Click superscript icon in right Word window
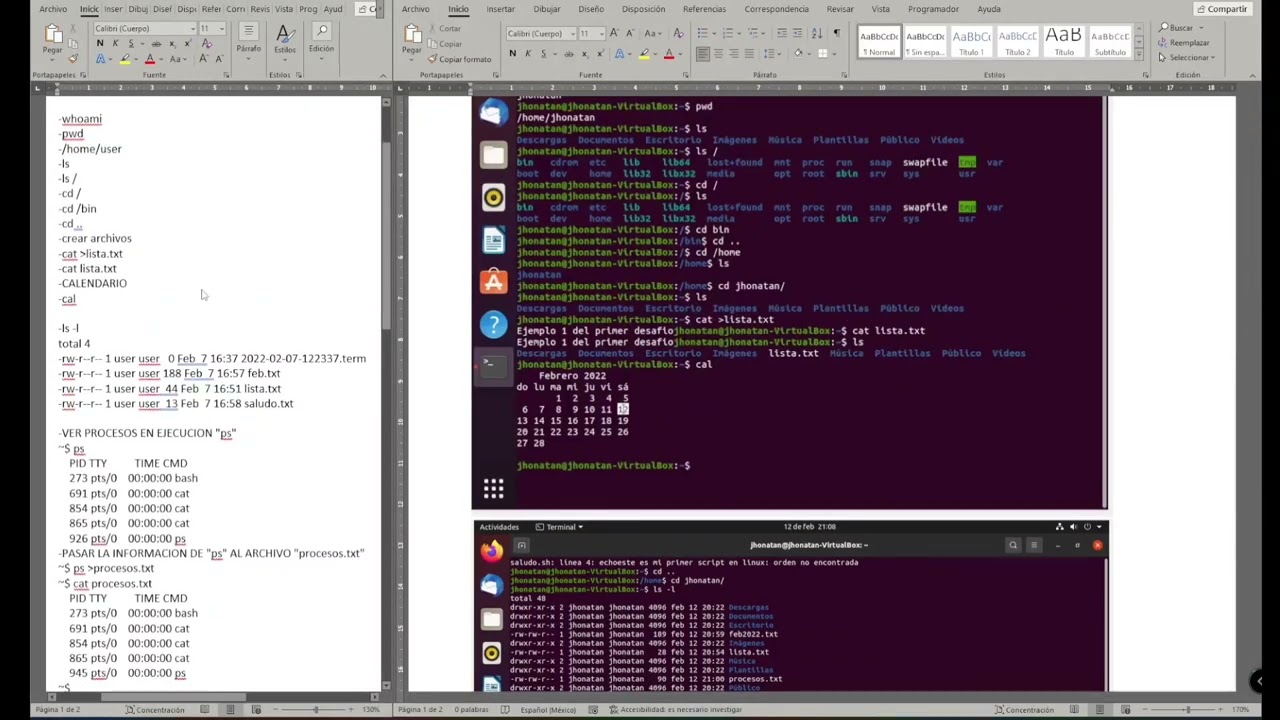1280x720 pixels. 600,54
